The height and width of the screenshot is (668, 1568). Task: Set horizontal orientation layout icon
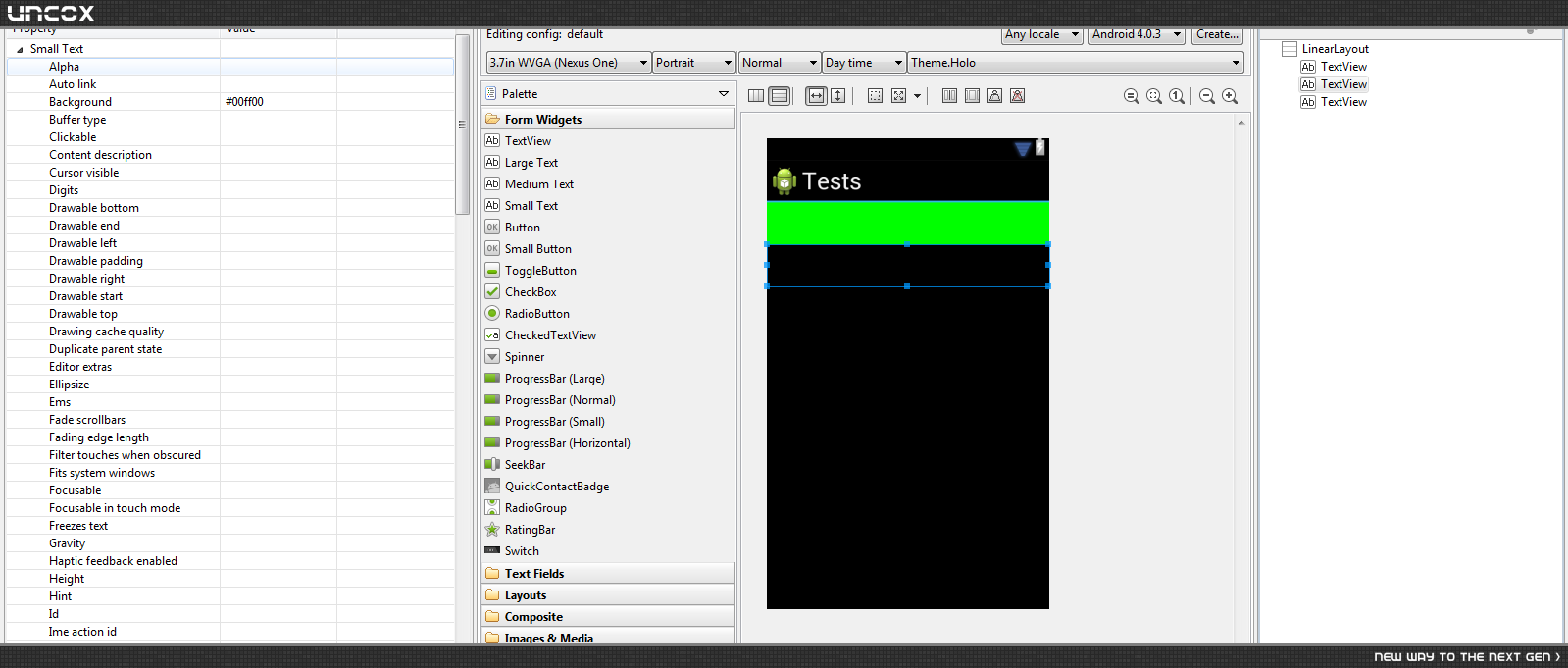tap(756, 96)
